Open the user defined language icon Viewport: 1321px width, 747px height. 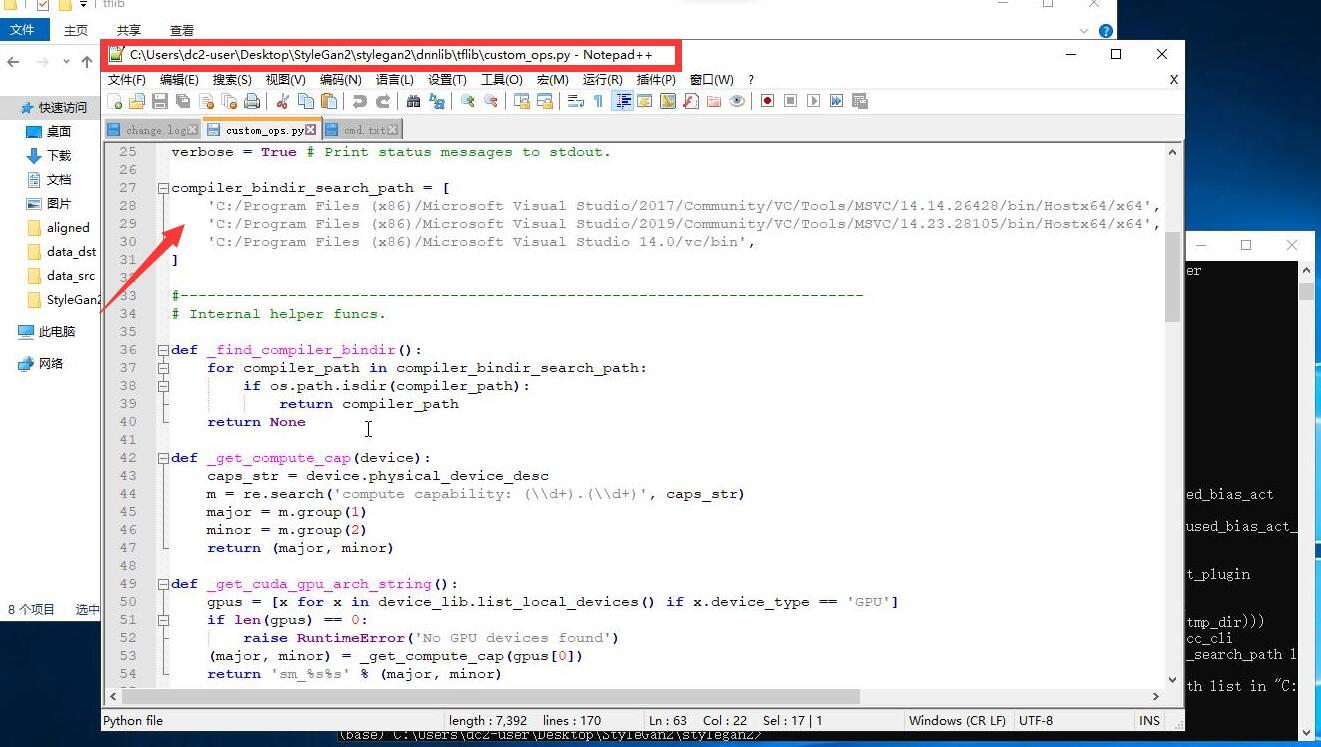click(x=645, y=101)
